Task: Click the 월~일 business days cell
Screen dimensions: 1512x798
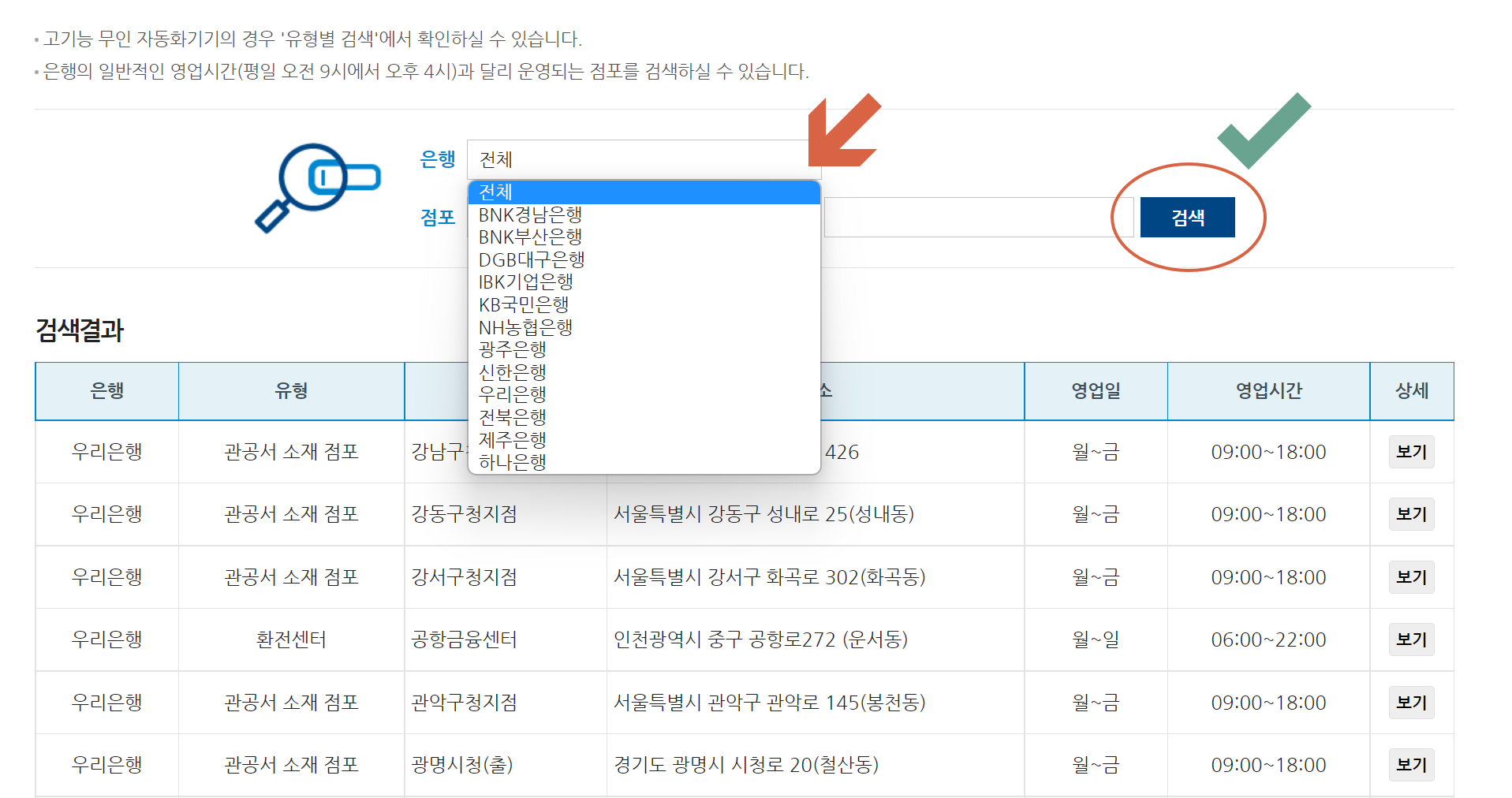Action: (1096, 640)
